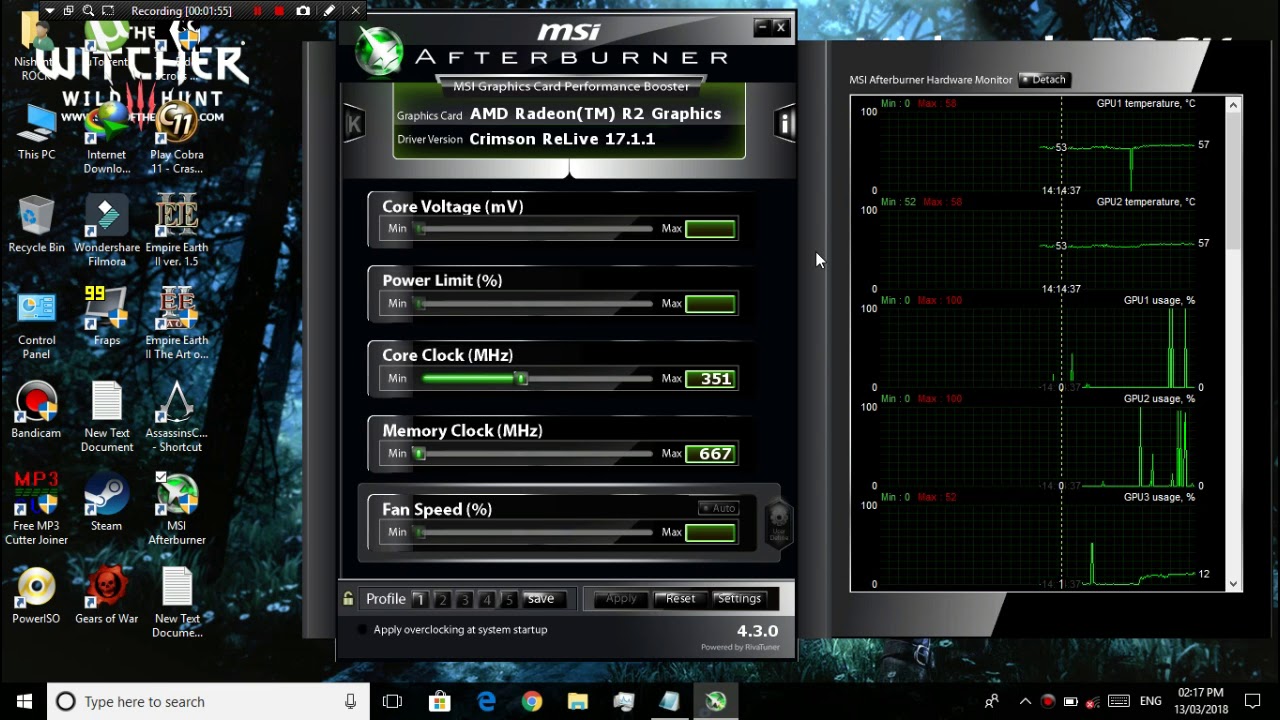Click the Core Voltage value field
Screen dimensions: 1280x720
(x=711, y=229)
